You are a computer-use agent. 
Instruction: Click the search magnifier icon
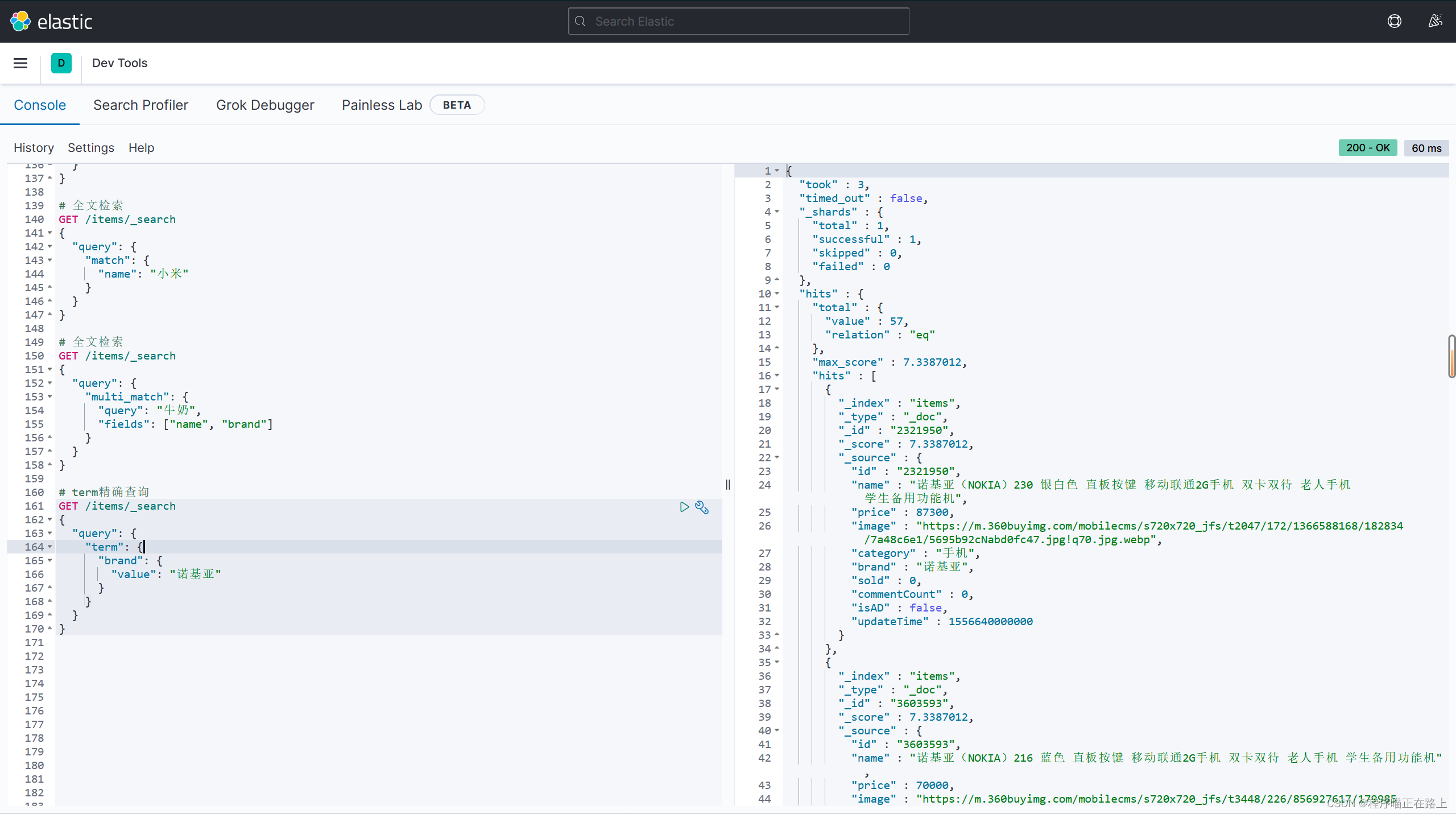(580, 21)
